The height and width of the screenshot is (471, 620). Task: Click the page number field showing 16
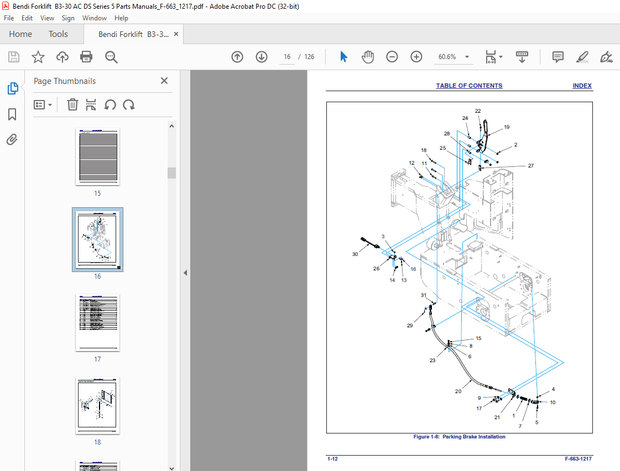click(287, 57)
